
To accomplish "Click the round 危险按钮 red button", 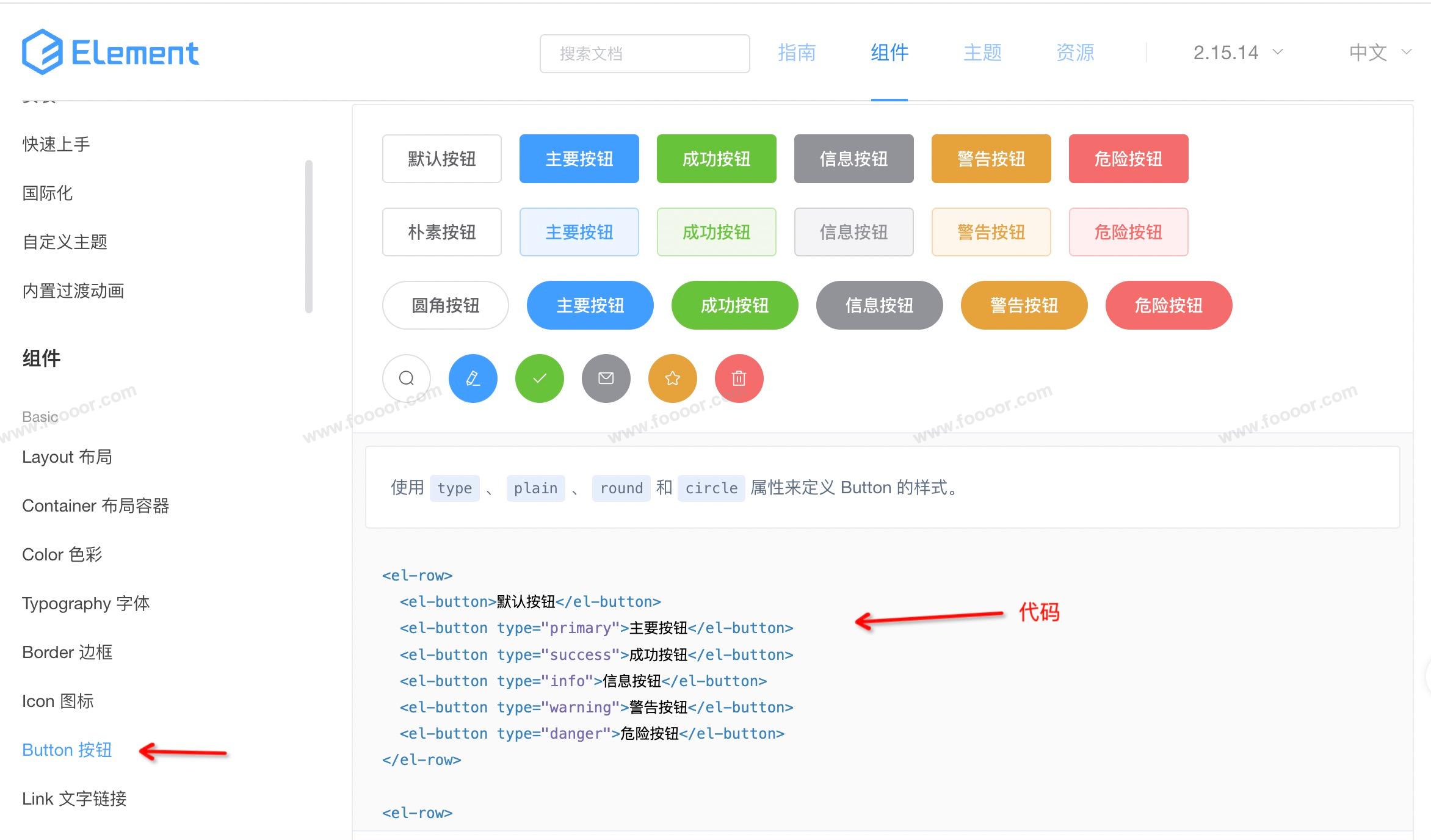I will point(1168,305).
